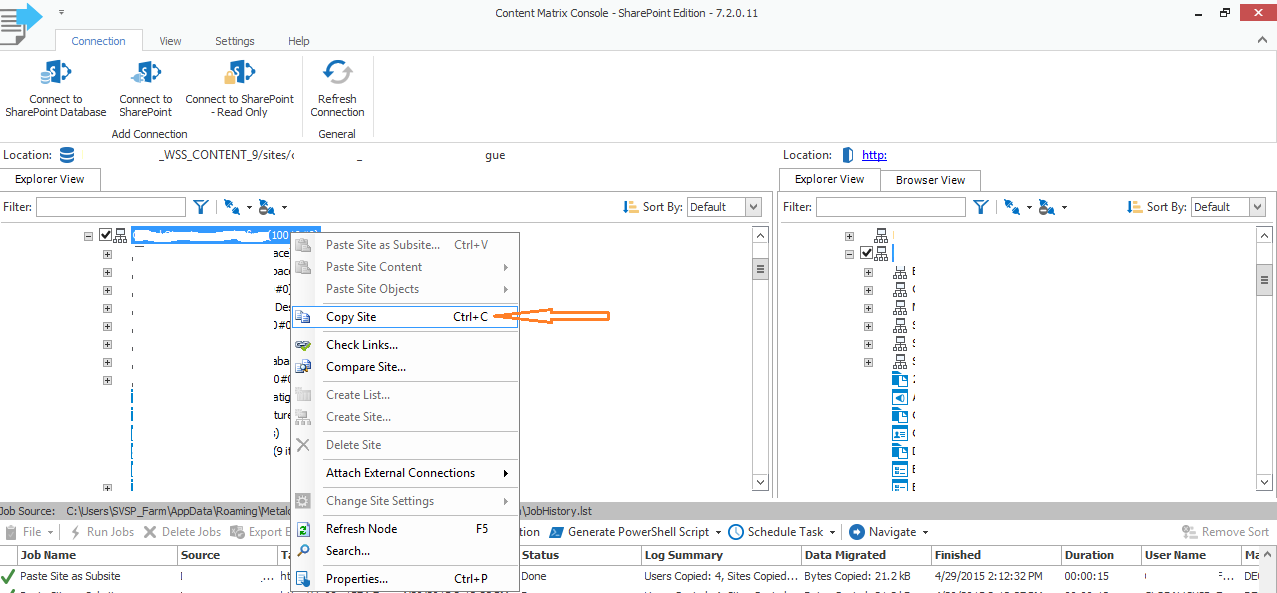
Task: Select Explorer View tab in right pane
Action: point(829,179)
